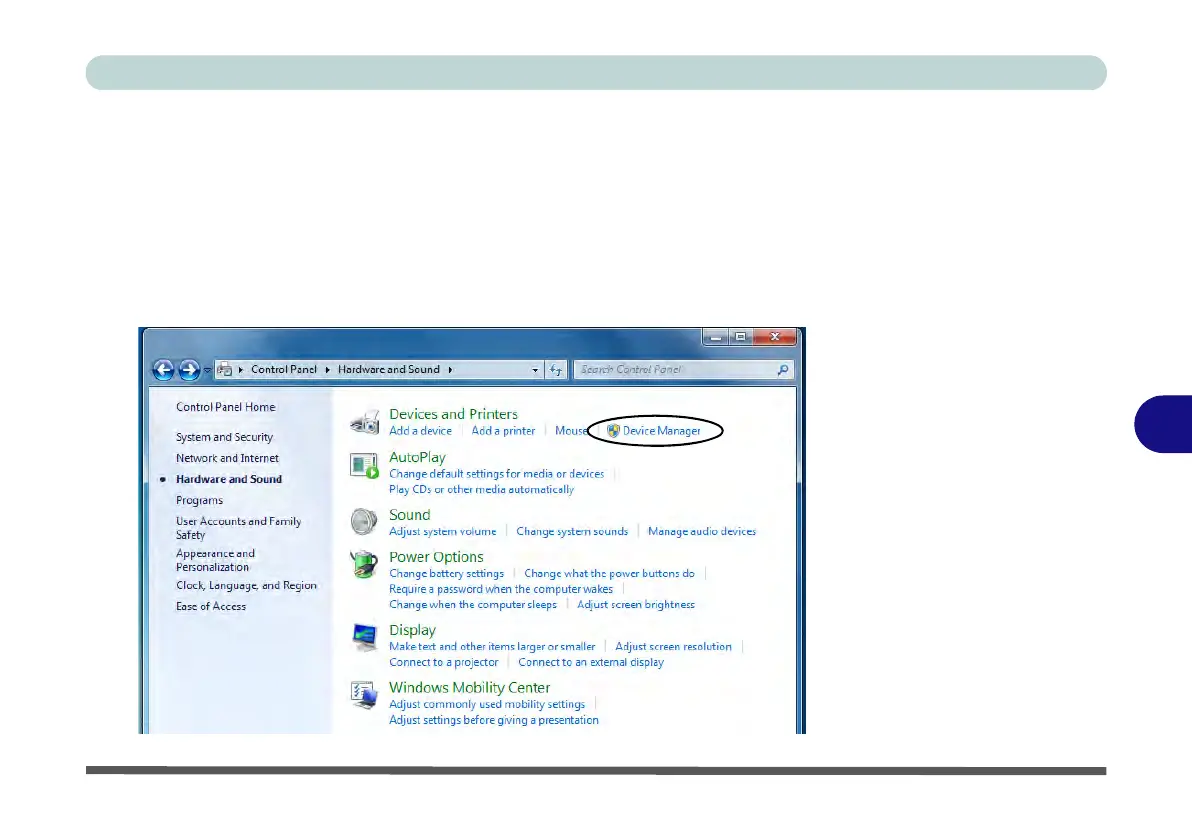Image resolution: width=1192 pixels, height=838 pixels.
Task: Close the Control Panel window
Action: 775,337
